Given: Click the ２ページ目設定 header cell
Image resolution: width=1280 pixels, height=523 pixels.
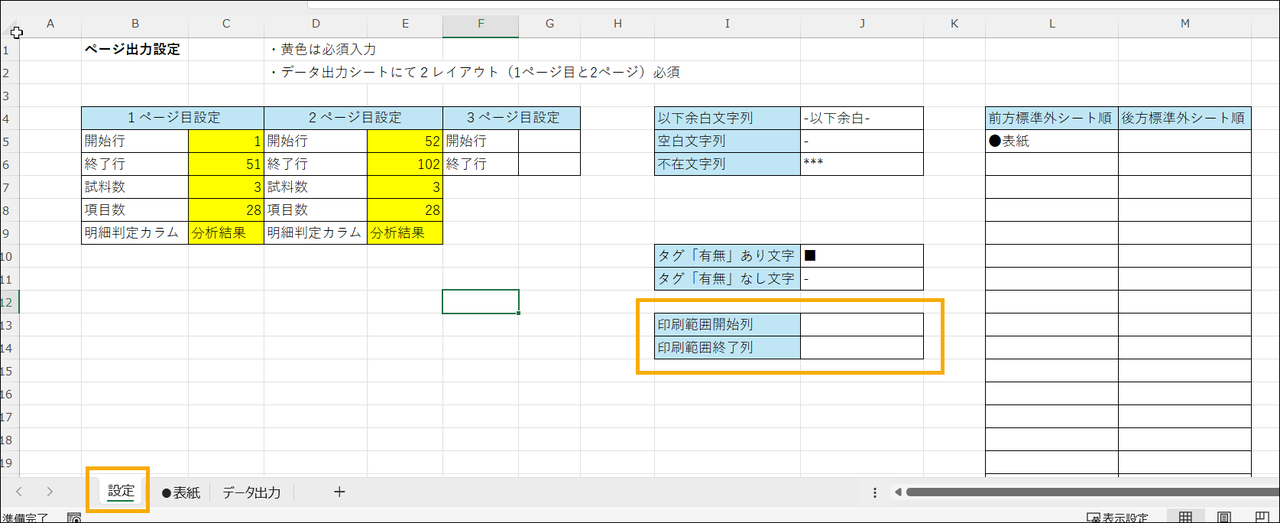Looking at the screenshot, I should (353, 118).
